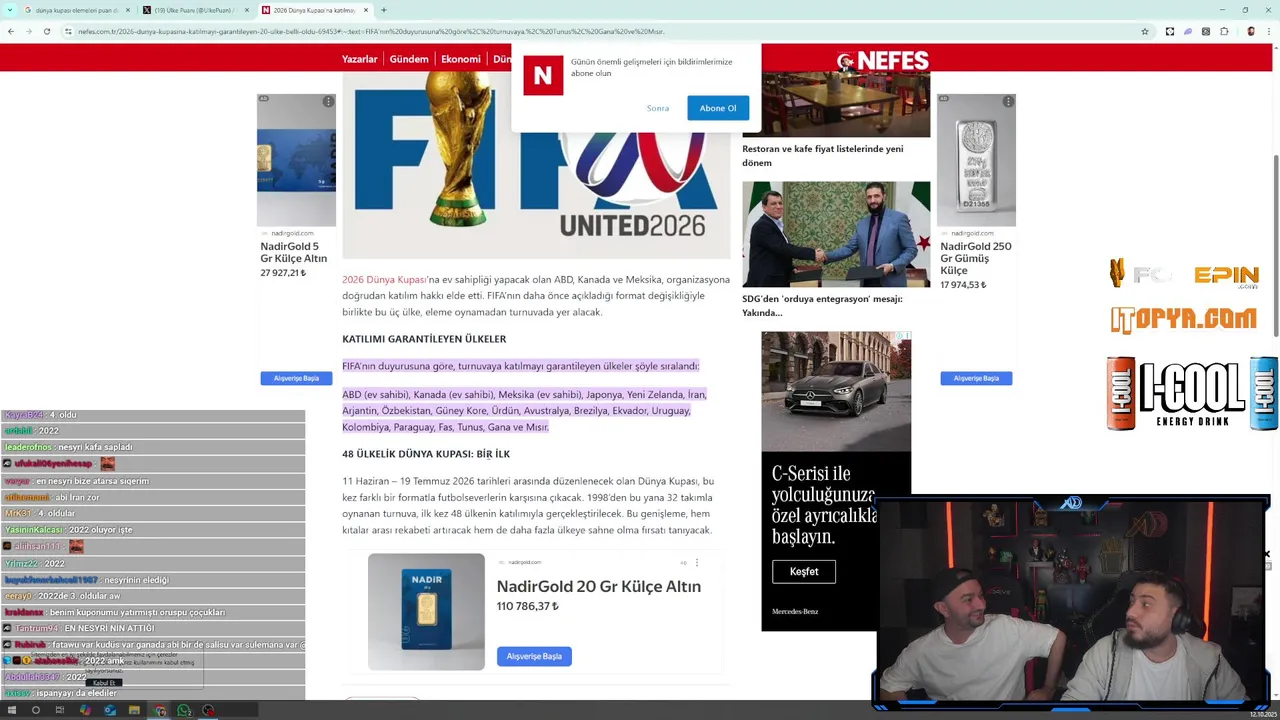Select the '2026 Dünya Kupası'na katılmay' tab

(x=313, y=10)
